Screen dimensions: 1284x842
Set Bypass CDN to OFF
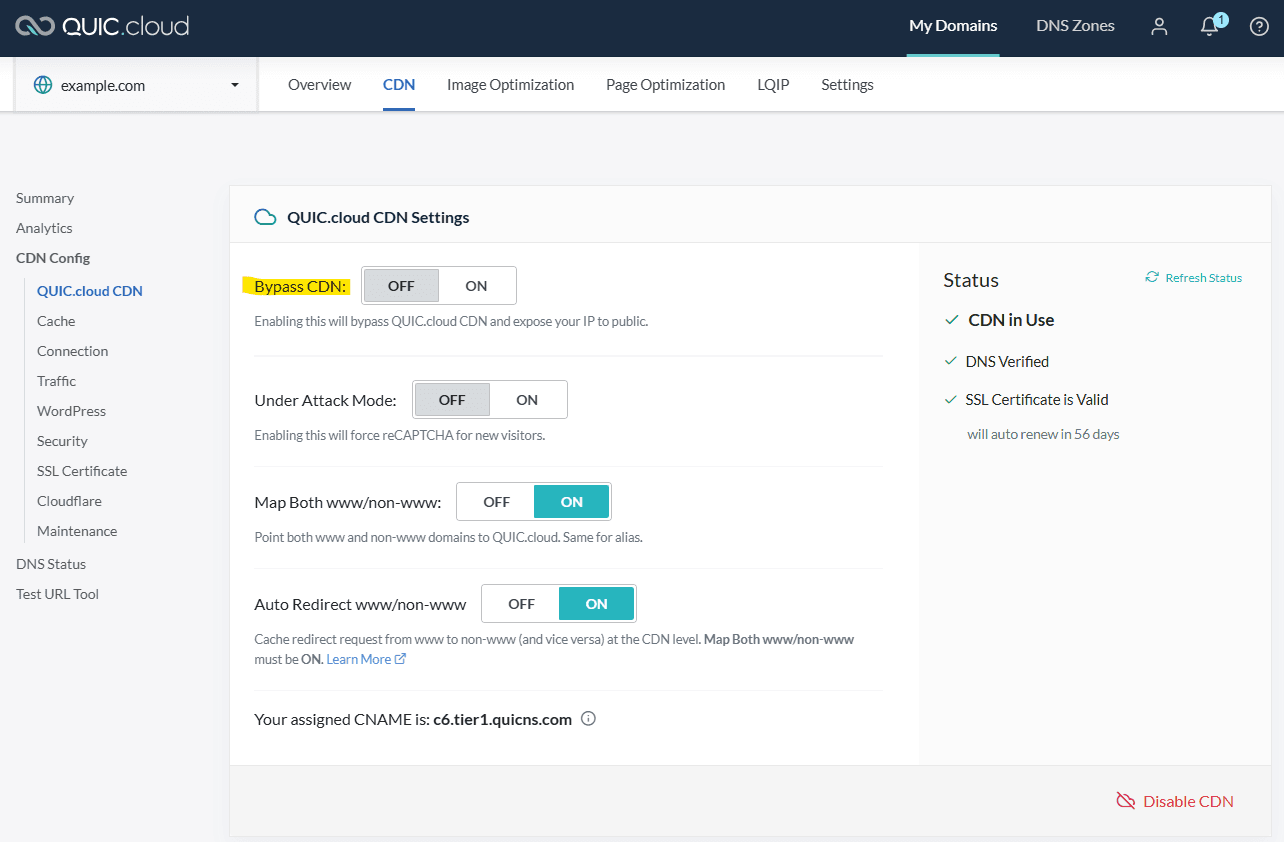pyautogui.click(x=401, y=286)
